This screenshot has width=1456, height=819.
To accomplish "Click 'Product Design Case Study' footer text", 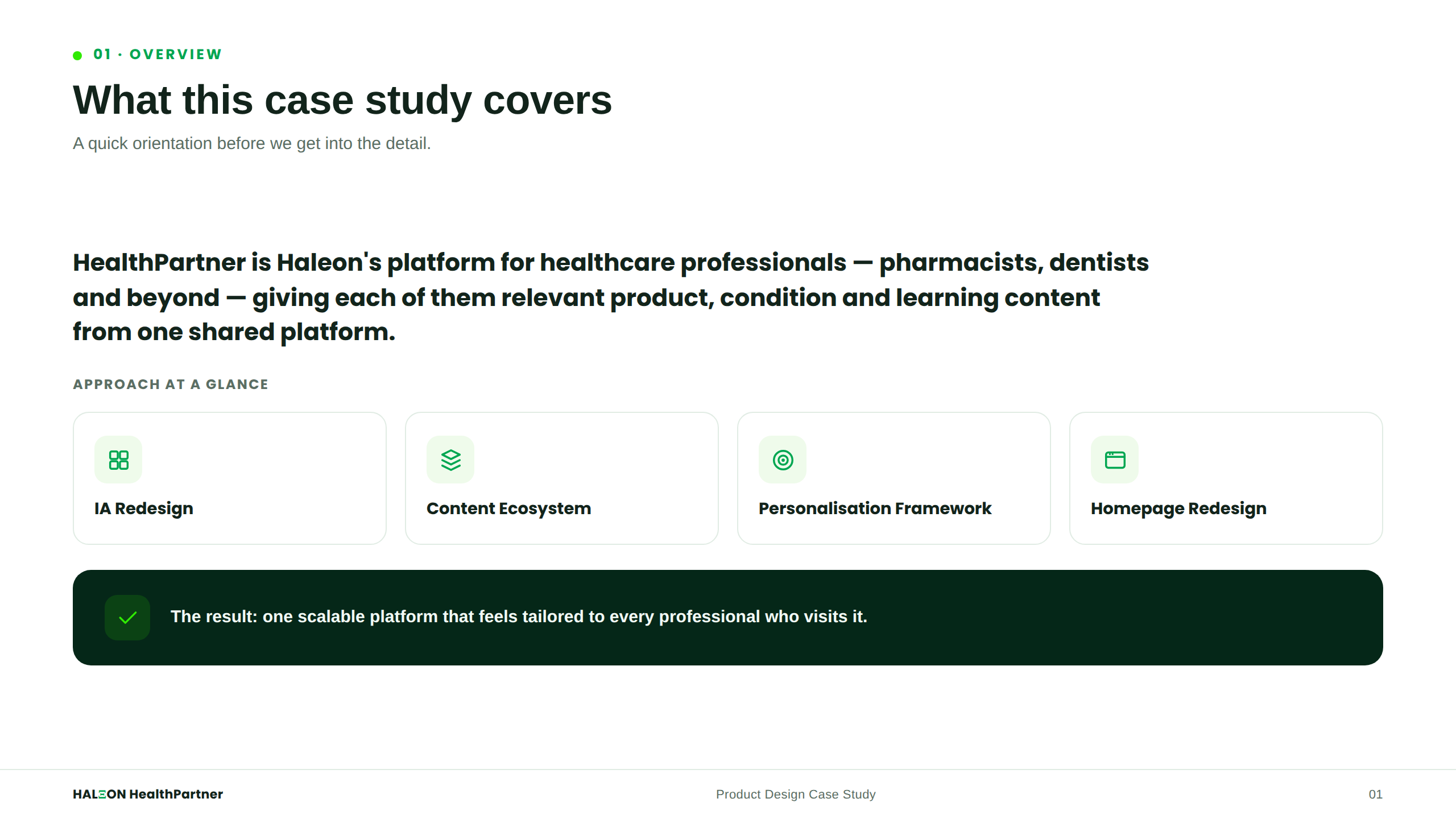I will [796, 795].
